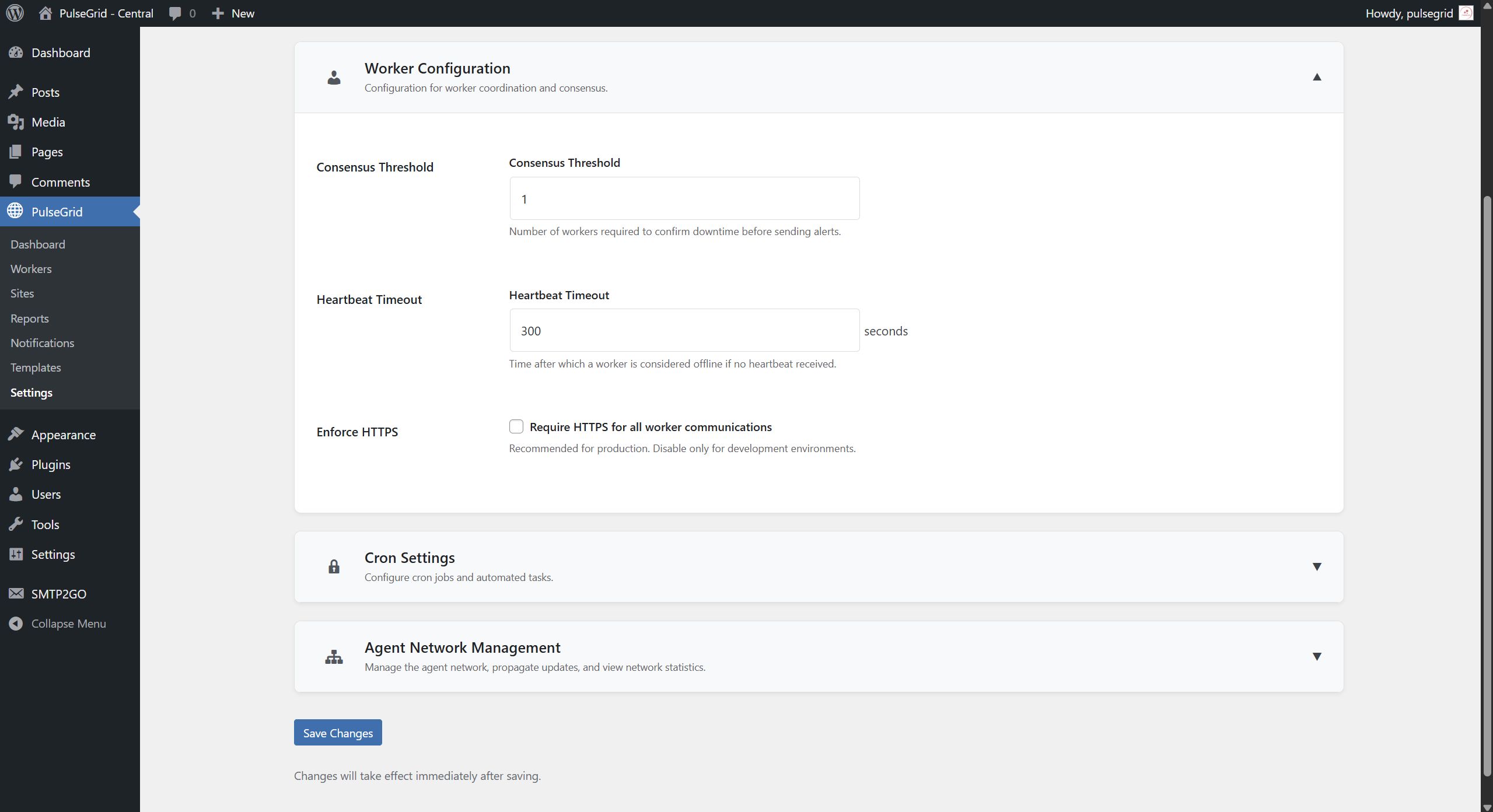Focus the Heartbeat Timeout input field

pos(684,331)
